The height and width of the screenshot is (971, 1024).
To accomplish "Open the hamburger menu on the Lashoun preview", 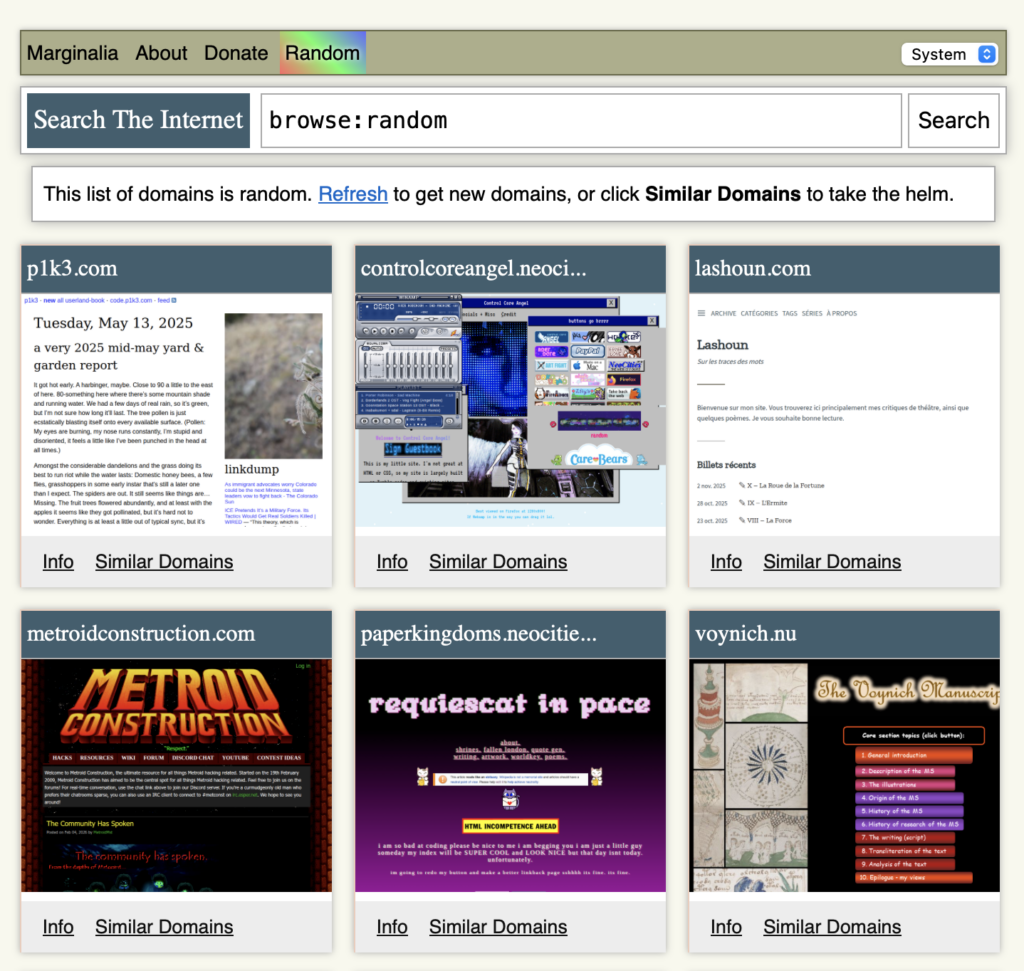I will point(701,313).
